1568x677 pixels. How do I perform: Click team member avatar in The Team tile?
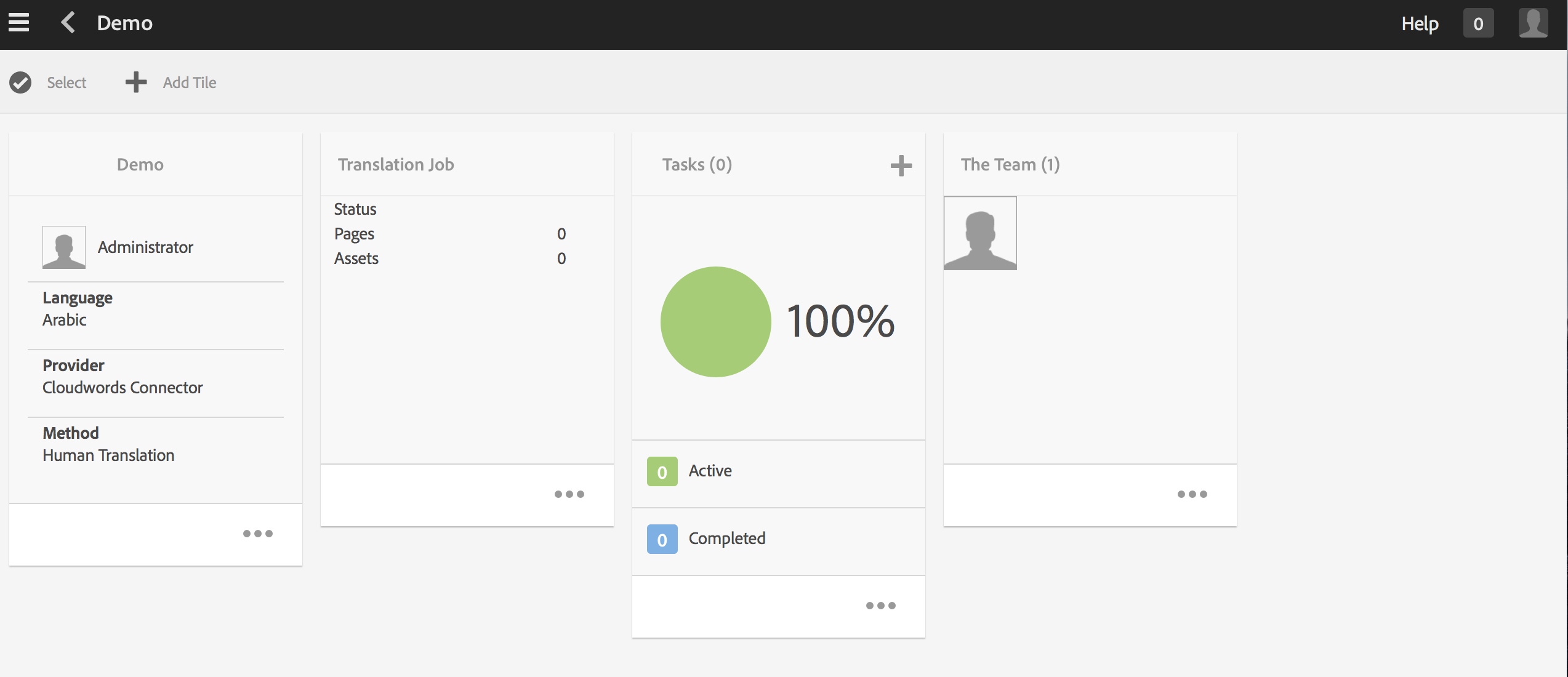pyautogui.click(x=980, y=233)
